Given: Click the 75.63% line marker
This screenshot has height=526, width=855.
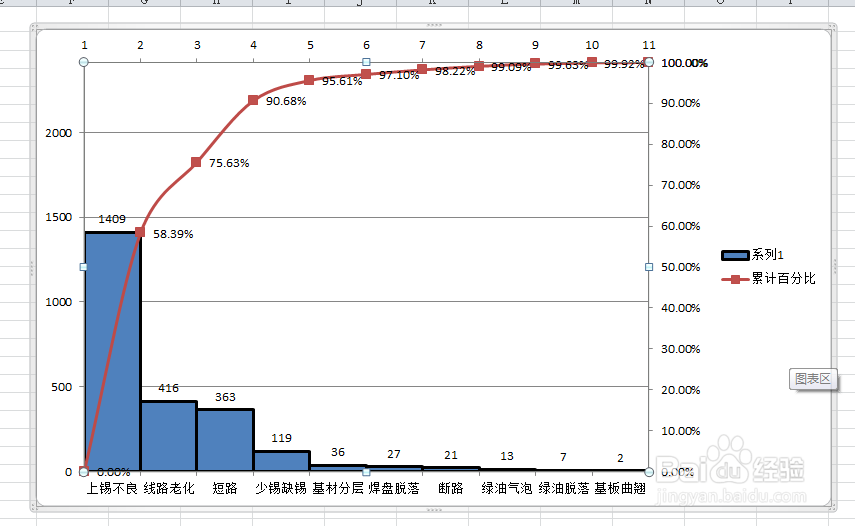Looking at the screenshot, I should tap(196, 162).
